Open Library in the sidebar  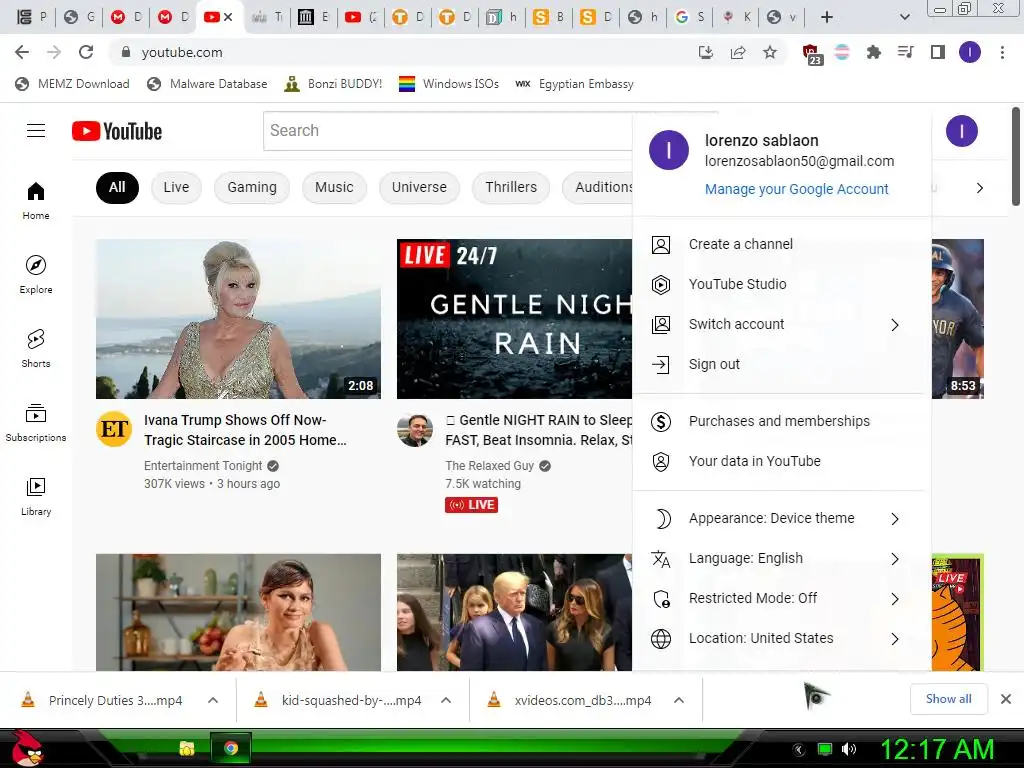36,496
